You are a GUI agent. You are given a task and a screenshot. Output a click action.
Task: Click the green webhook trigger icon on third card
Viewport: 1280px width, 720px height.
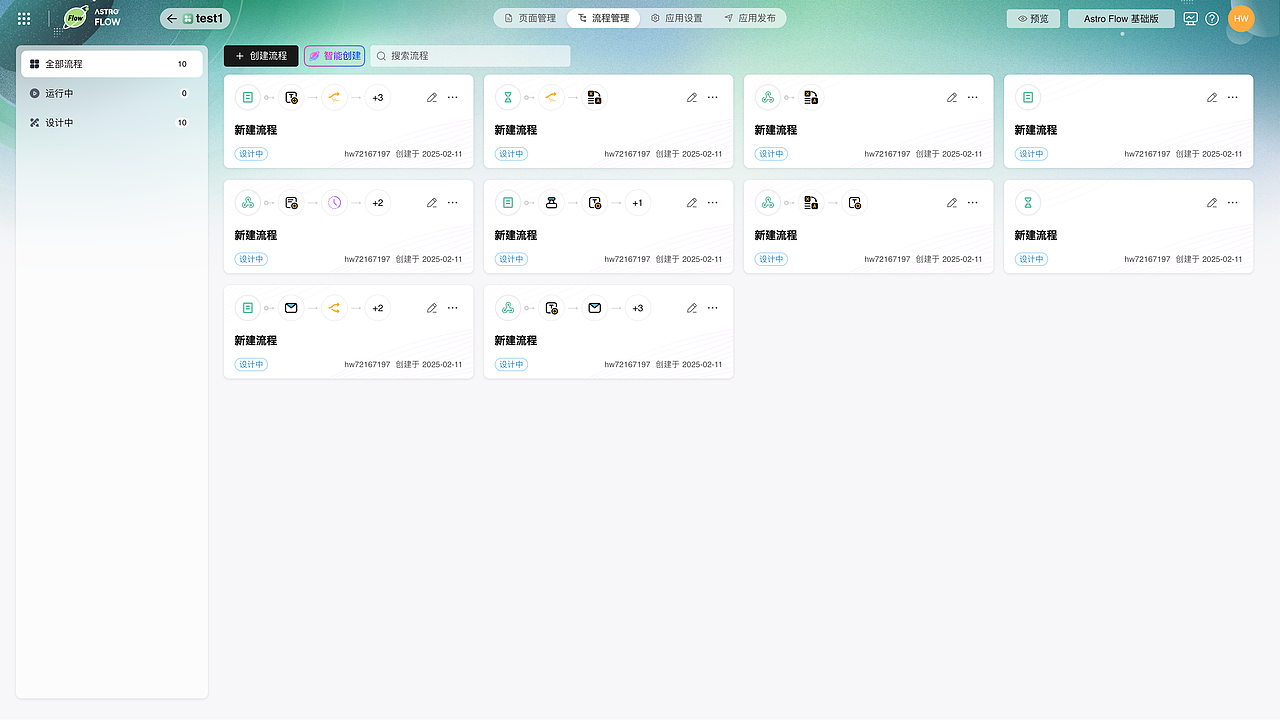[x=767, y=97]
